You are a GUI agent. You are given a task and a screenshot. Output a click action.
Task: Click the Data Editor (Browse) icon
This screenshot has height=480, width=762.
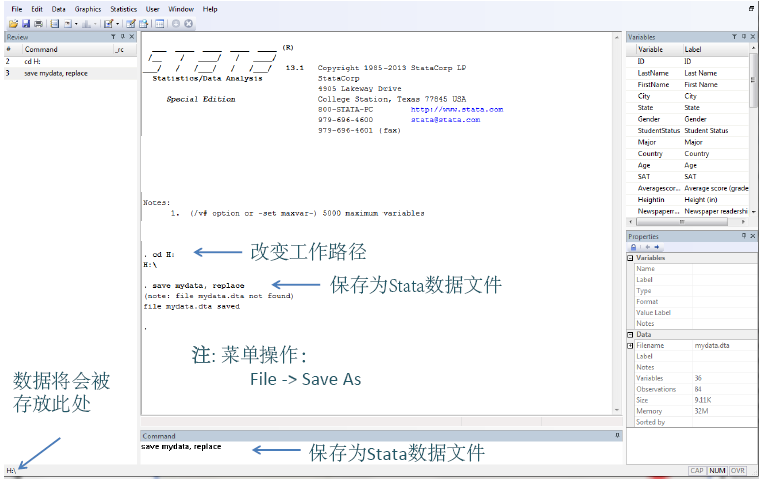143,23
